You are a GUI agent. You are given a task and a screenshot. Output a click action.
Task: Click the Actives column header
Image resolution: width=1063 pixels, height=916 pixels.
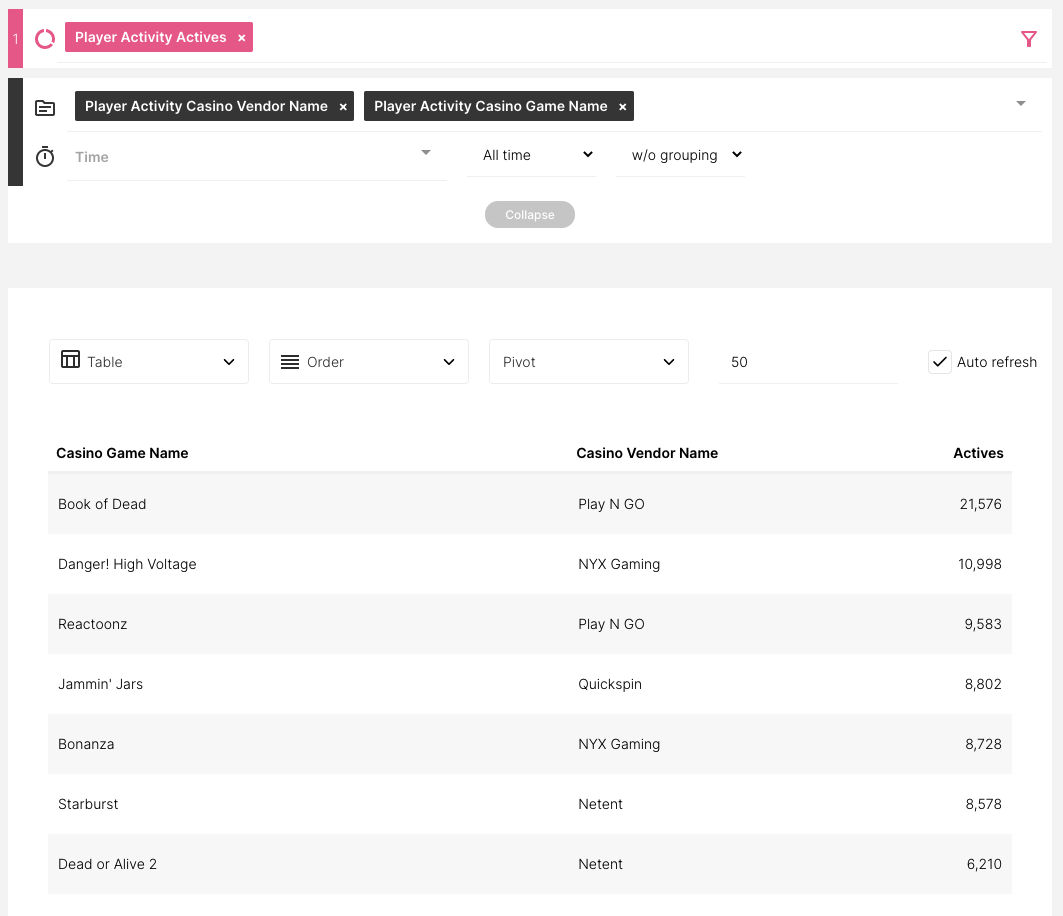coord(978,453)
